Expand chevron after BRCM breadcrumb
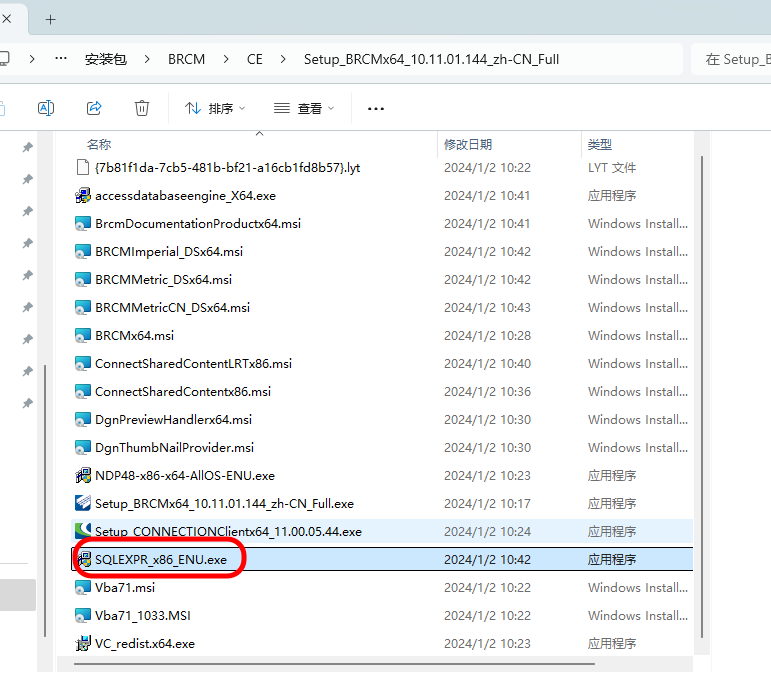The width and height of the screenshot is (771, 675). point(226,59)
